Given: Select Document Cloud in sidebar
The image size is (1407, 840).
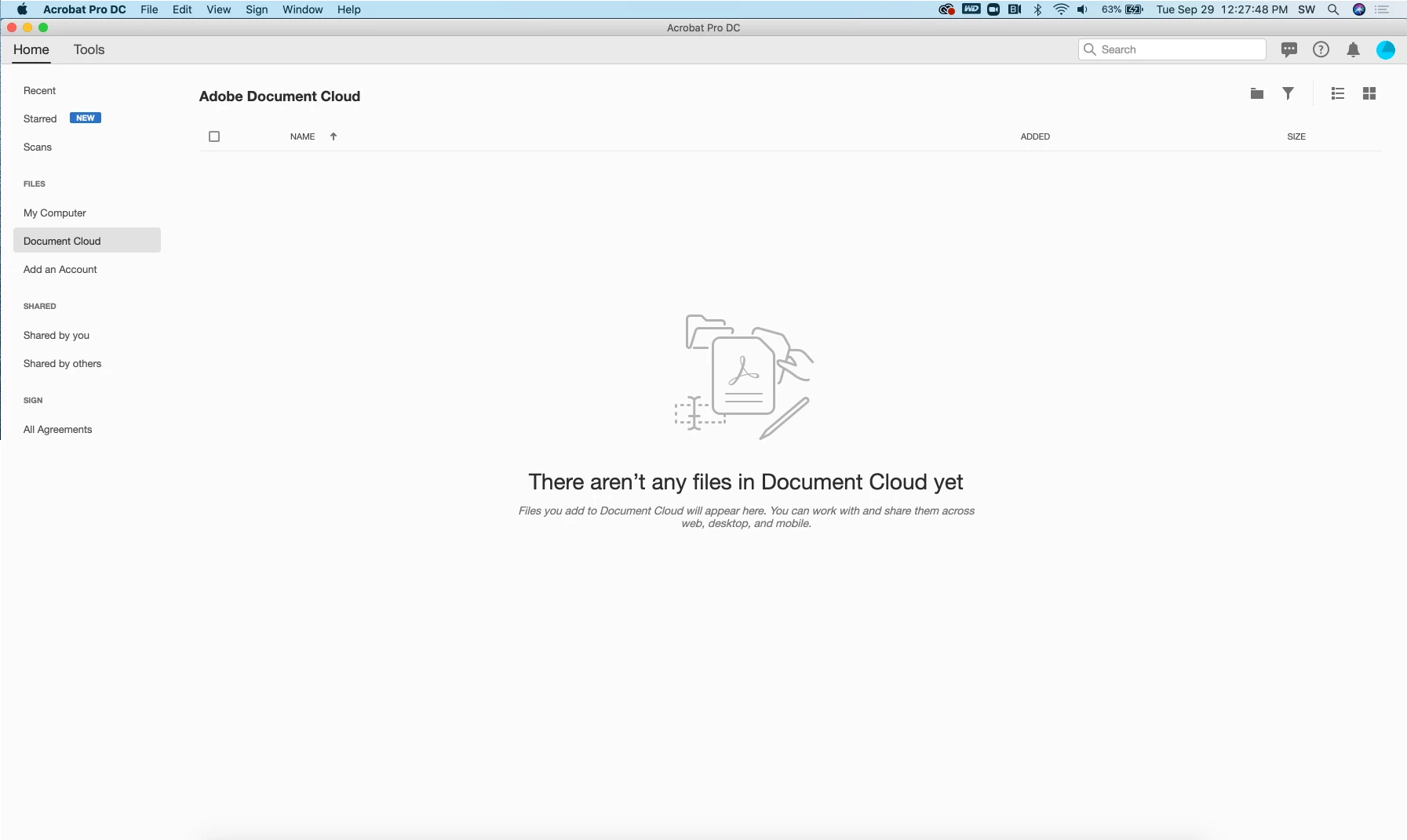Looking at the screenshot, I should click(87, 241).
